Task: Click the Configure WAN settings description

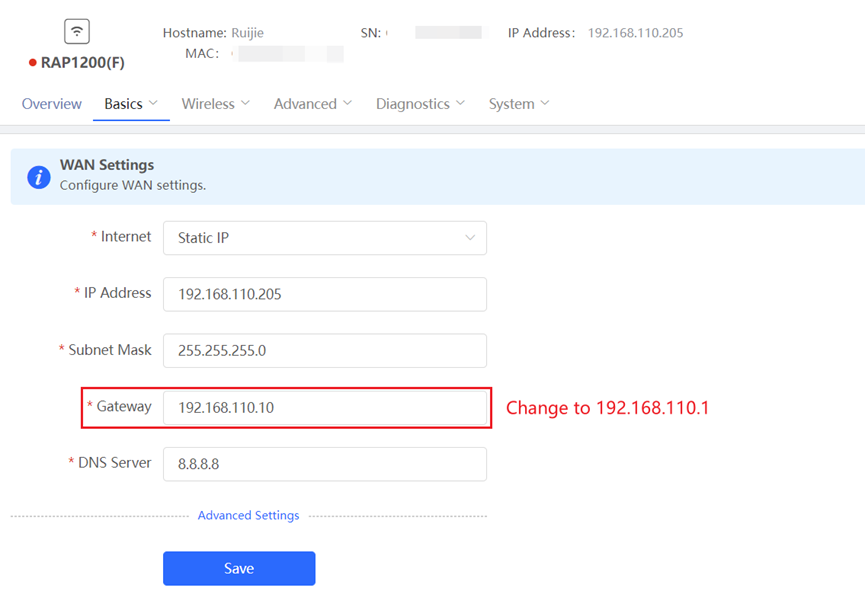Action: click(x=133, y=185)
